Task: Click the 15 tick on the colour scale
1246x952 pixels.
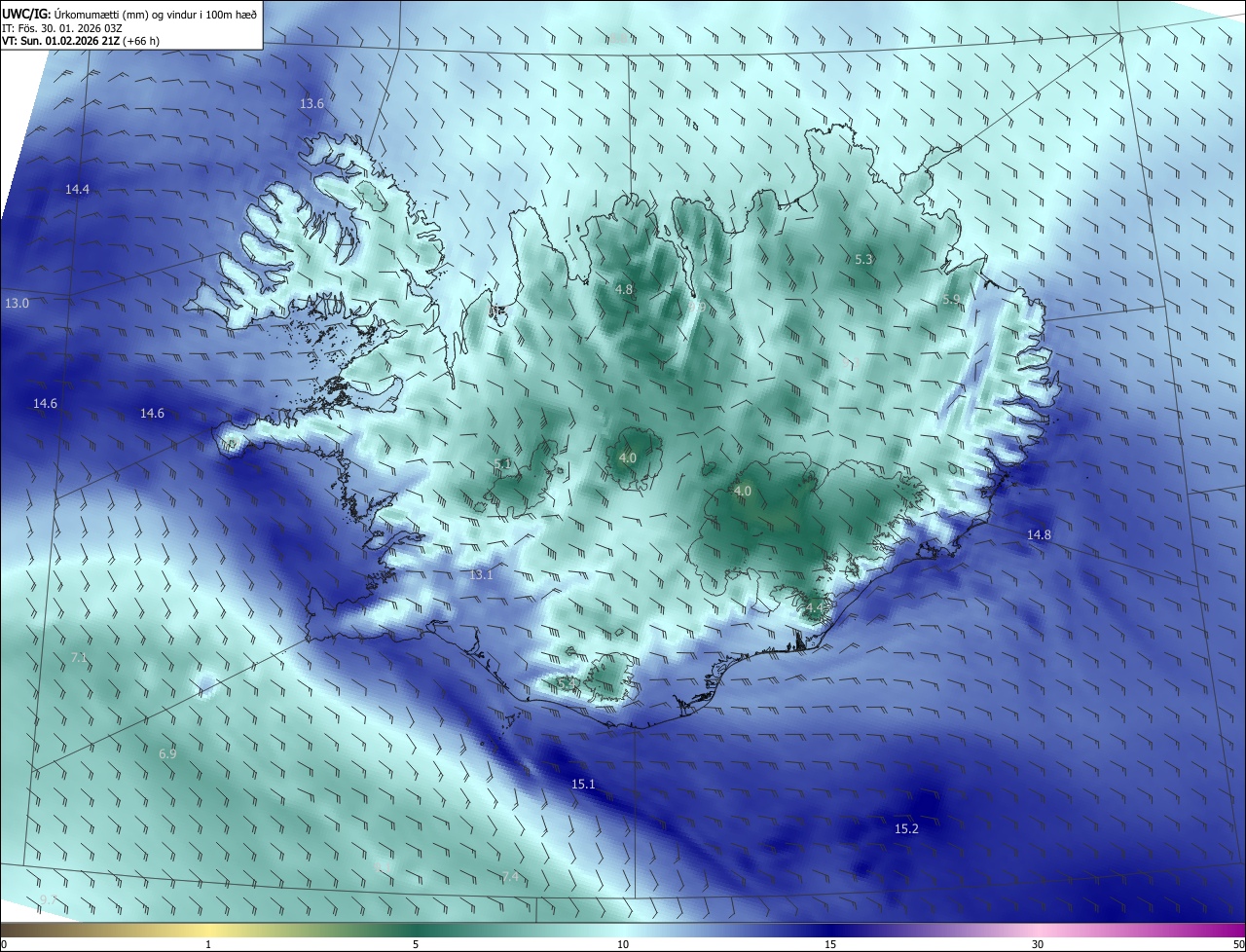Action: point(830,945)
